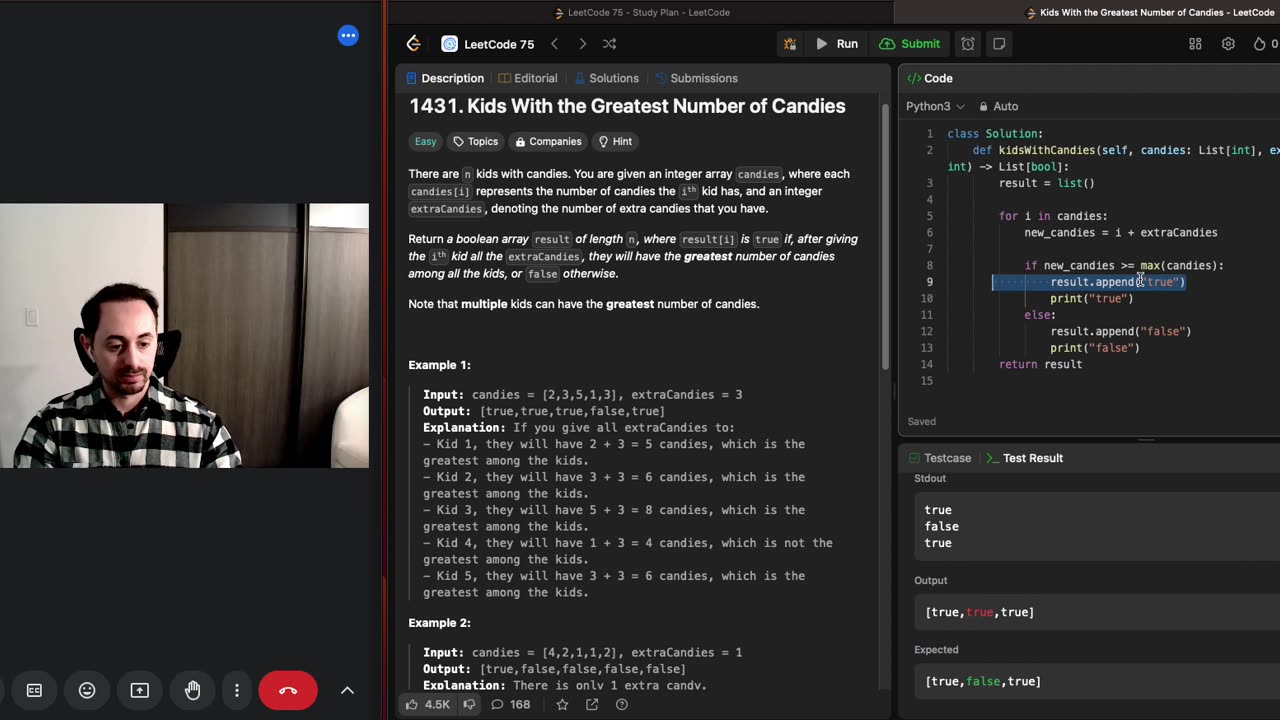Screen dimensions: 1280x720
Task: Click result.append("false") on line 12
Action: click(x=1121, y=331)
